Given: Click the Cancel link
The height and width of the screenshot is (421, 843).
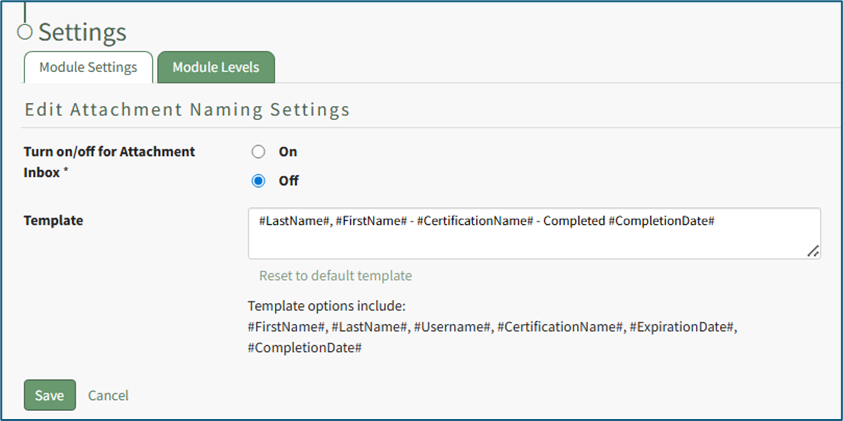Looking at the screenshot, I should click(108, 395).
